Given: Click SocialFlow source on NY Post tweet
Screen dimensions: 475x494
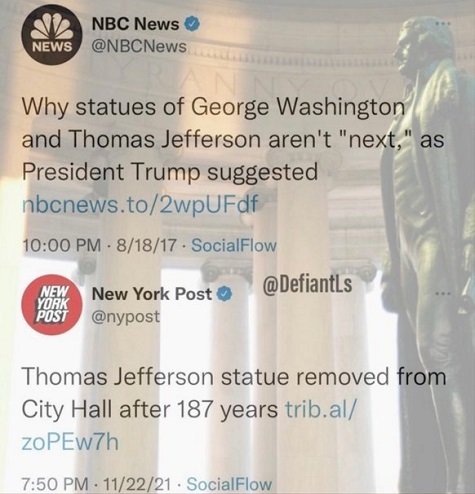Looking at the screenshot, I should (x=229, y=484).
